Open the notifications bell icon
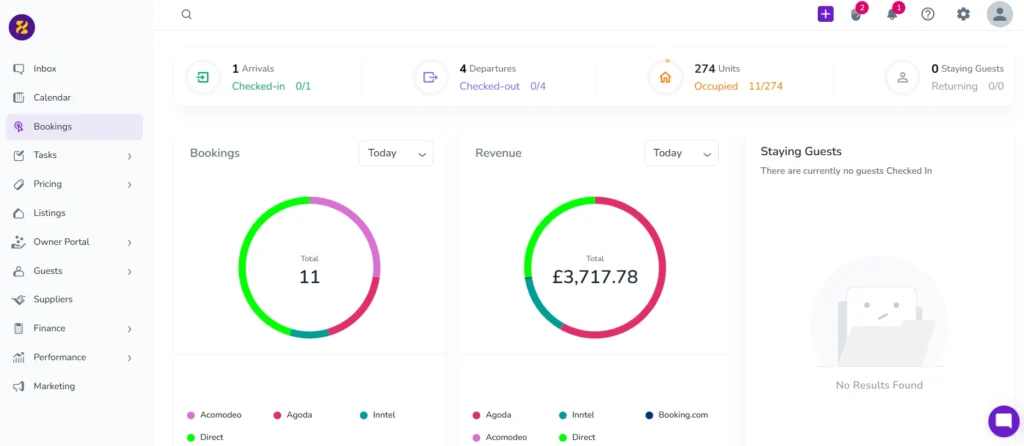 click(x=892, y=14)
